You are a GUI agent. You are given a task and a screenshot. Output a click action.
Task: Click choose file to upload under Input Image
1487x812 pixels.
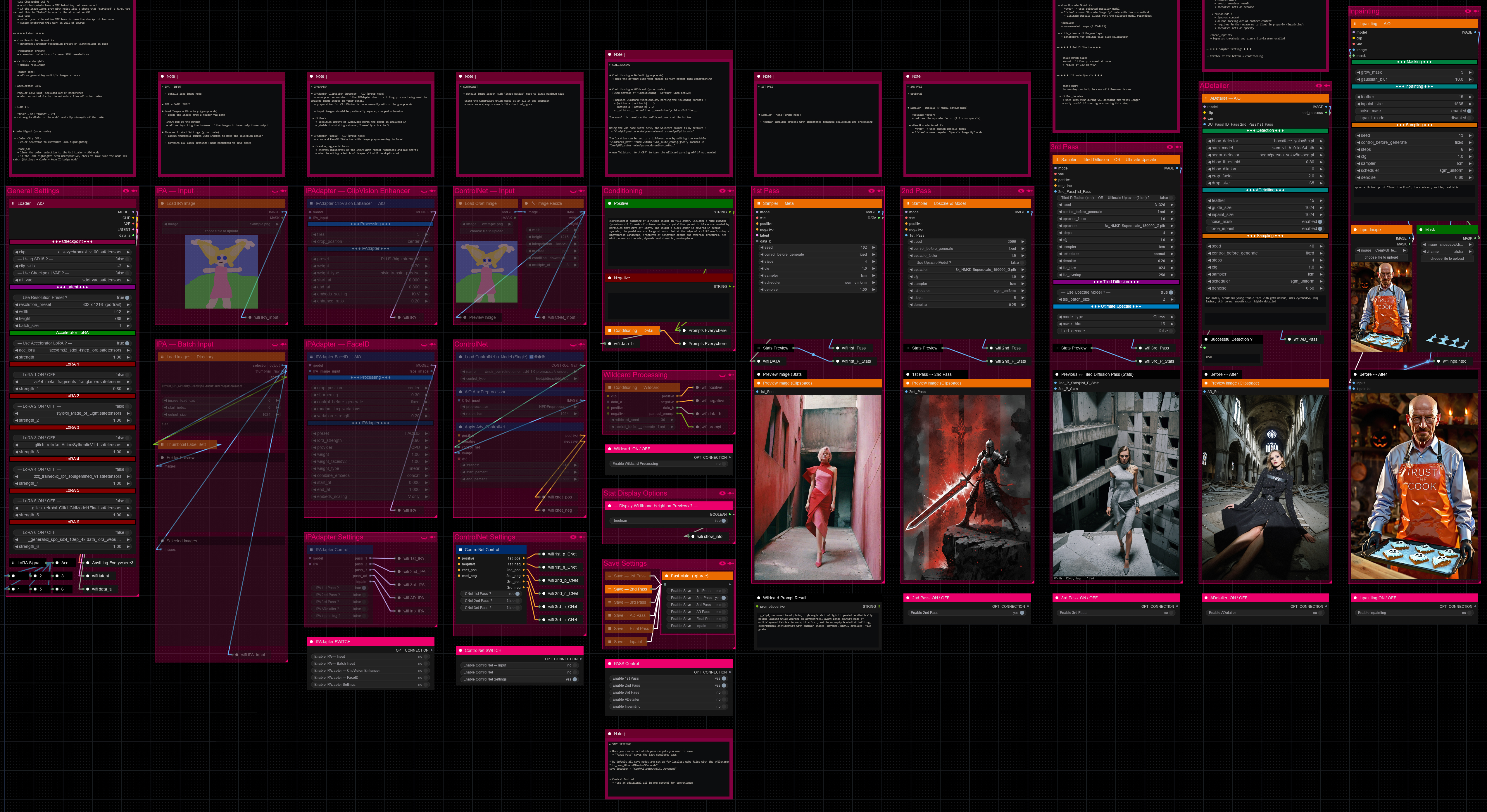point(1381,258)
